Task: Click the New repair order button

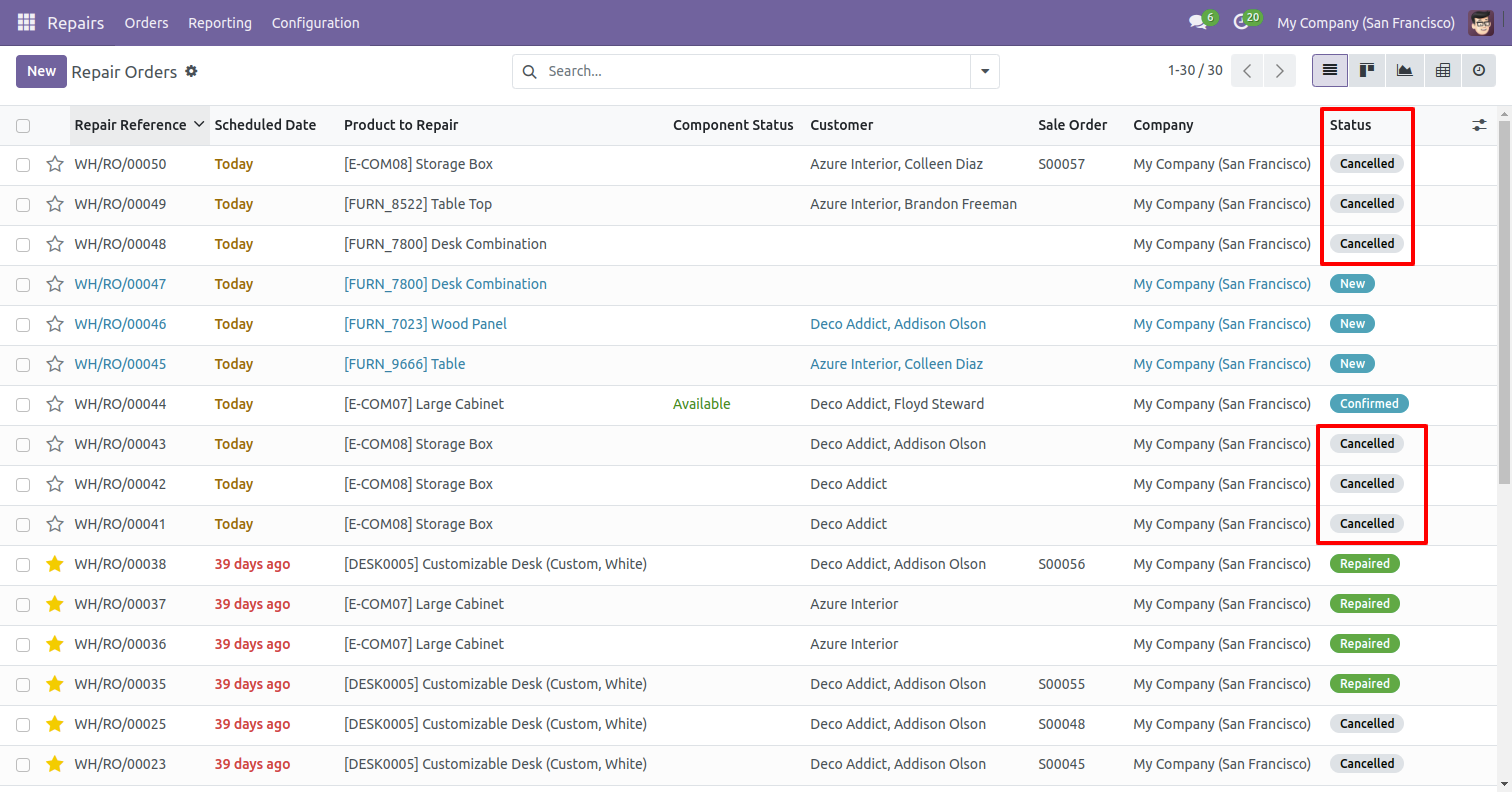Action: pyautogui.click(x=41, y=71)
